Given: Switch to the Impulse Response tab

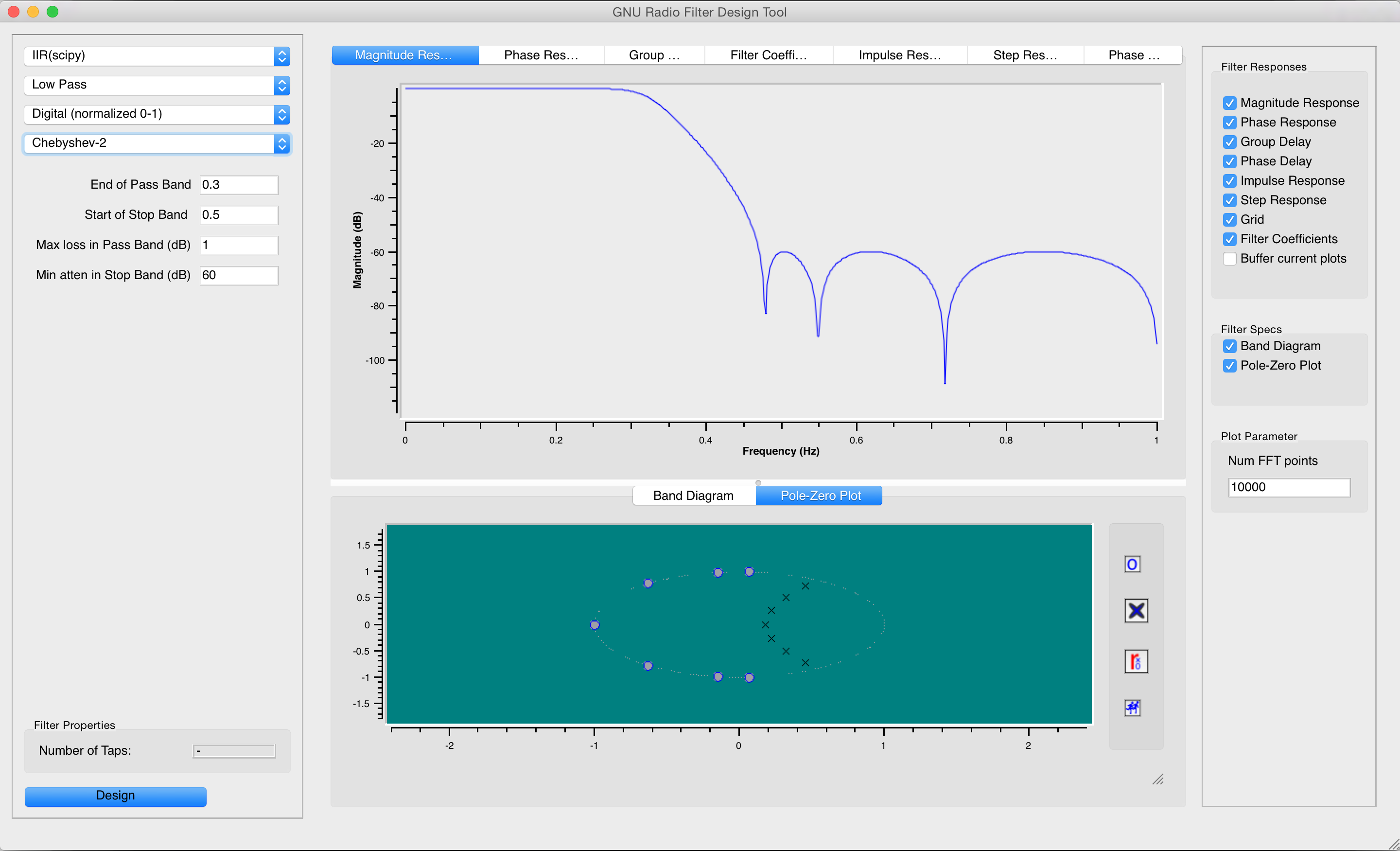Looking at the screenshot, I should [899, 55].
